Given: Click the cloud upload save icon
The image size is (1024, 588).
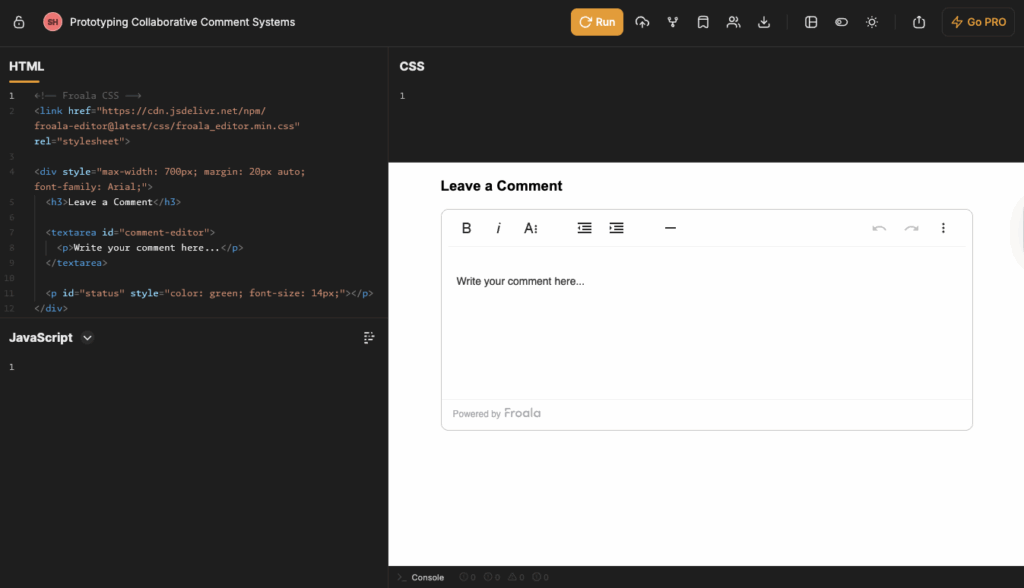Looking at the screenshot, I should pos(642,22).
